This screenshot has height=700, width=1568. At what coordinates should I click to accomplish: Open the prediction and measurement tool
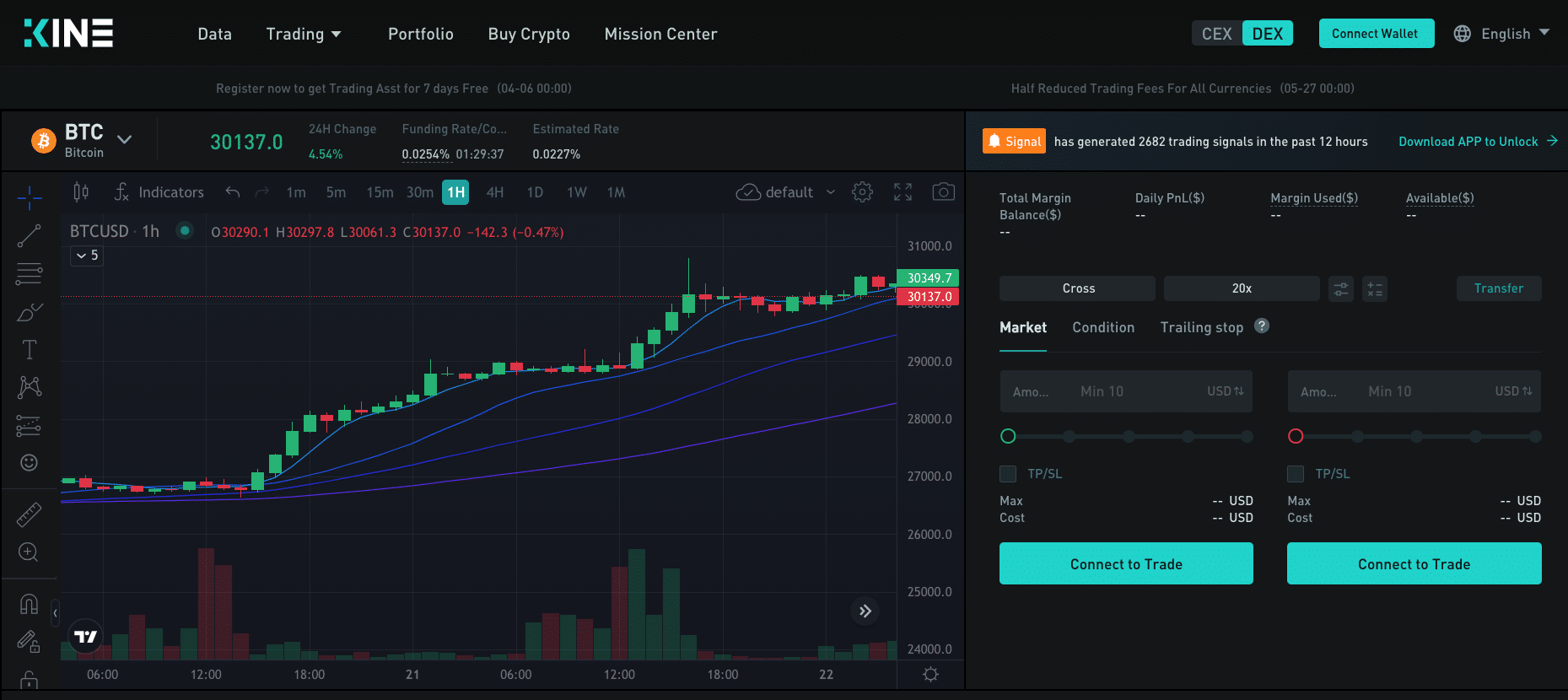(x=30, y=425)
